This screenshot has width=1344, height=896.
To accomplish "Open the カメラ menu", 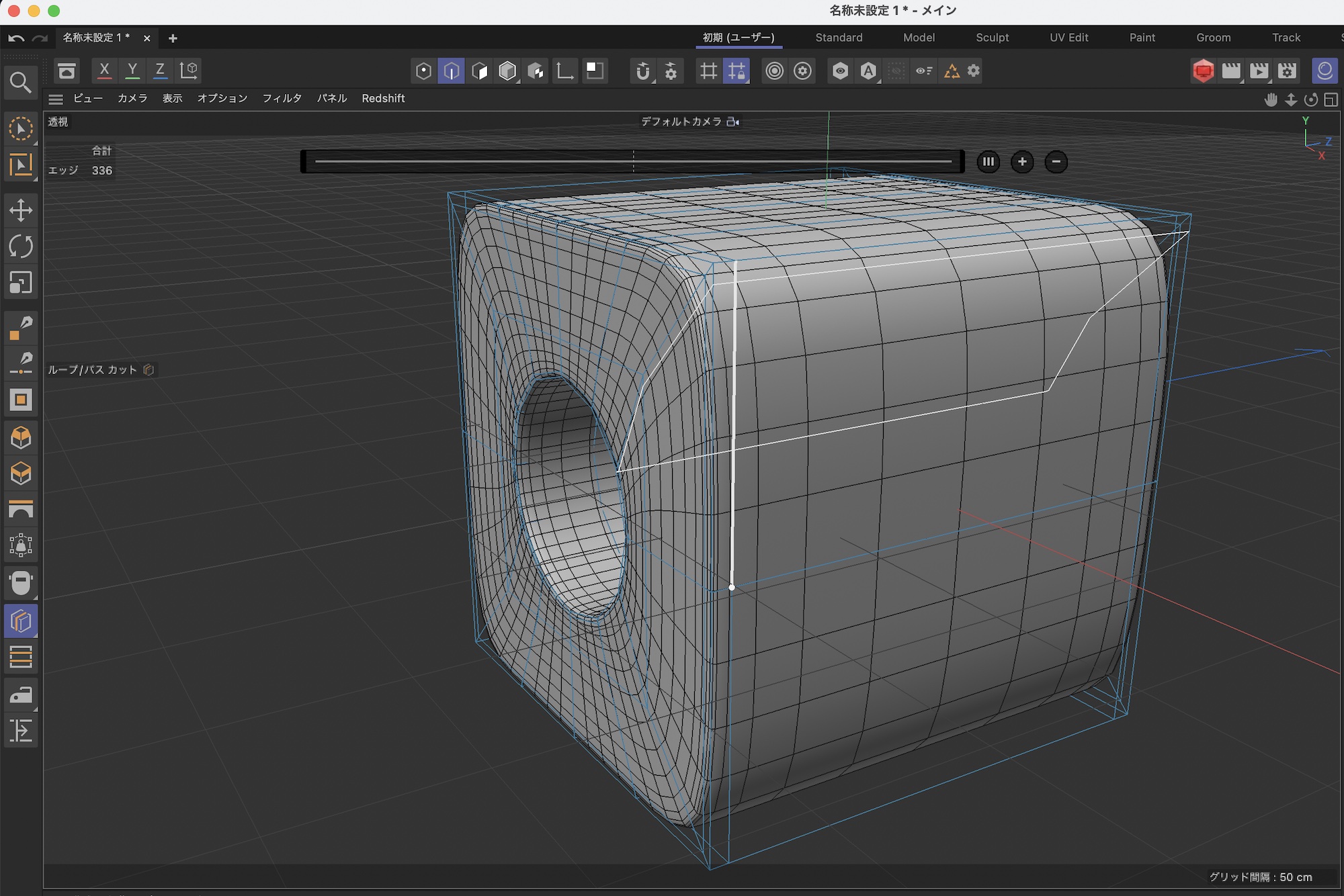I will [x=132, y=98].
